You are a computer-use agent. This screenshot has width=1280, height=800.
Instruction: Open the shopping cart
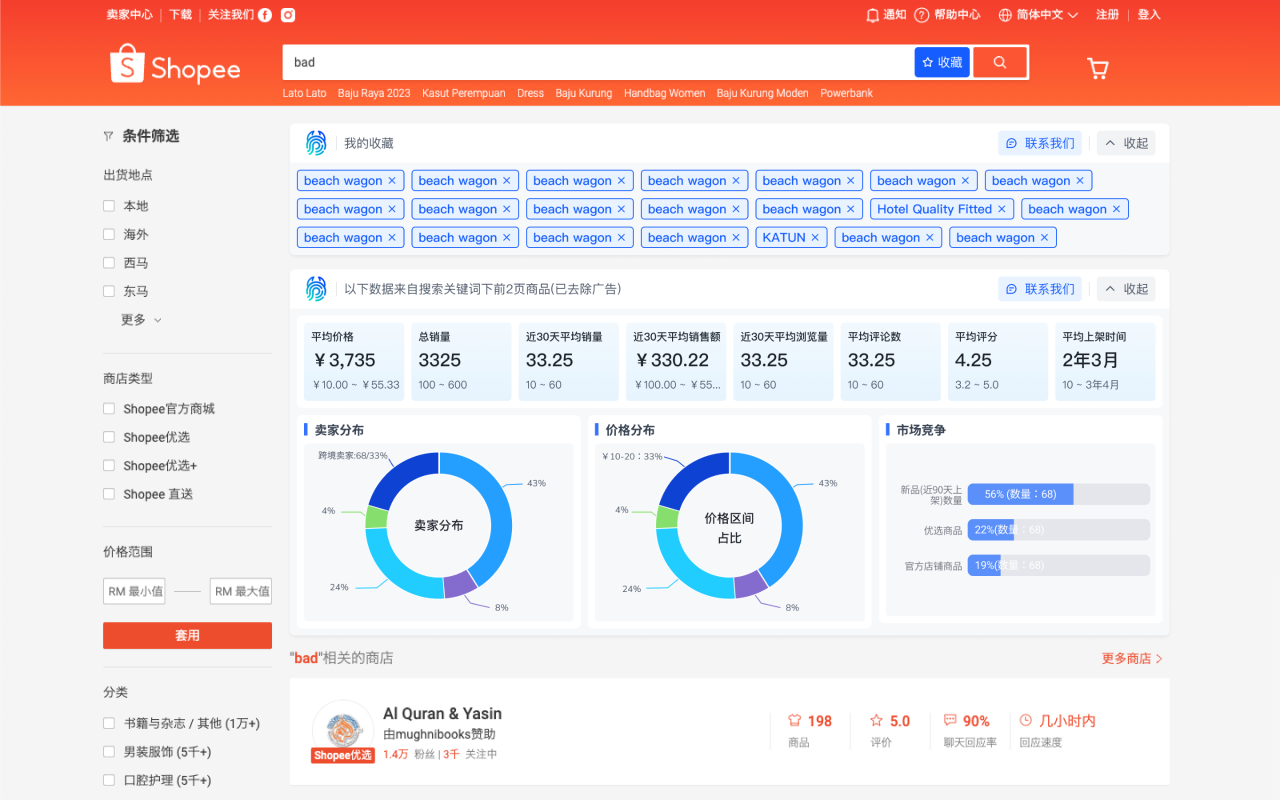1097,68
